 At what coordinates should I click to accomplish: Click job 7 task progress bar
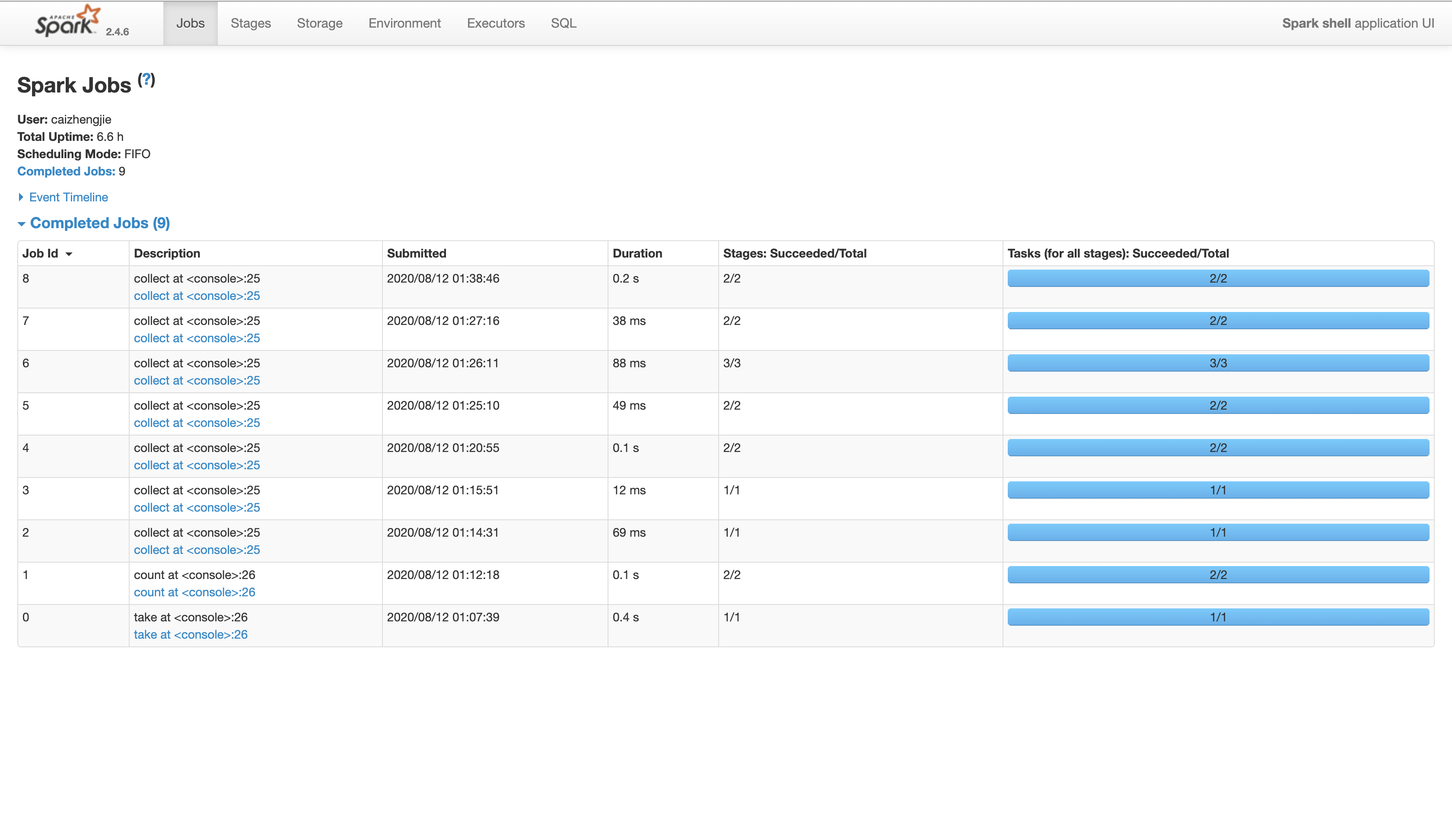[x=1218, y=321]
